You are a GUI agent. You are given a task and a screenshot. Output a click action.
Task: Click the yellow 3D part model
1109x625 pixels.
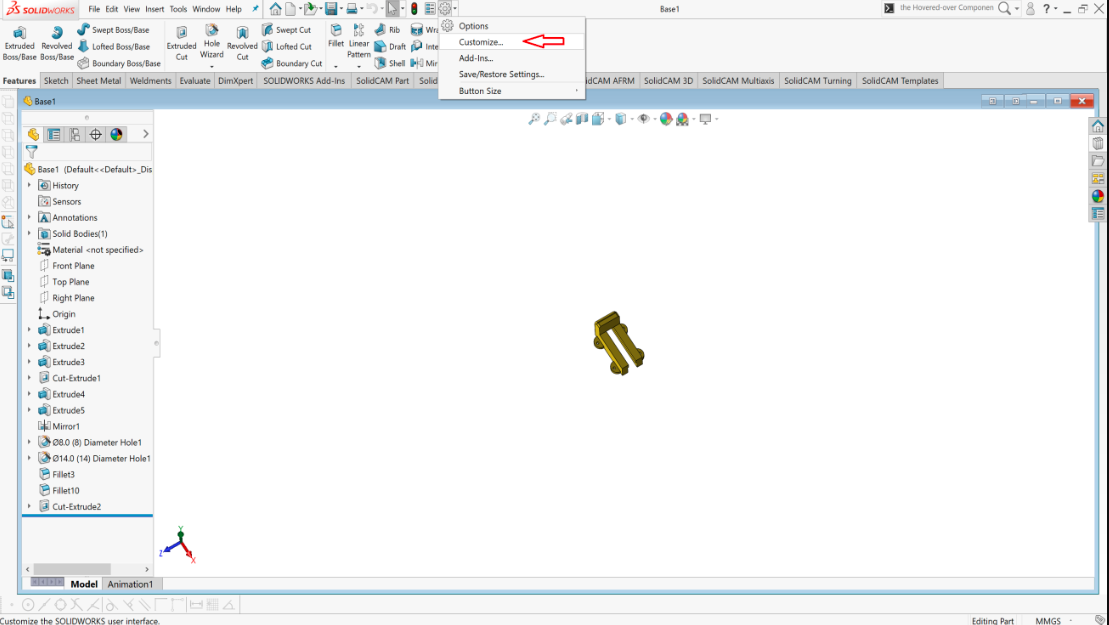coord(618,344)
